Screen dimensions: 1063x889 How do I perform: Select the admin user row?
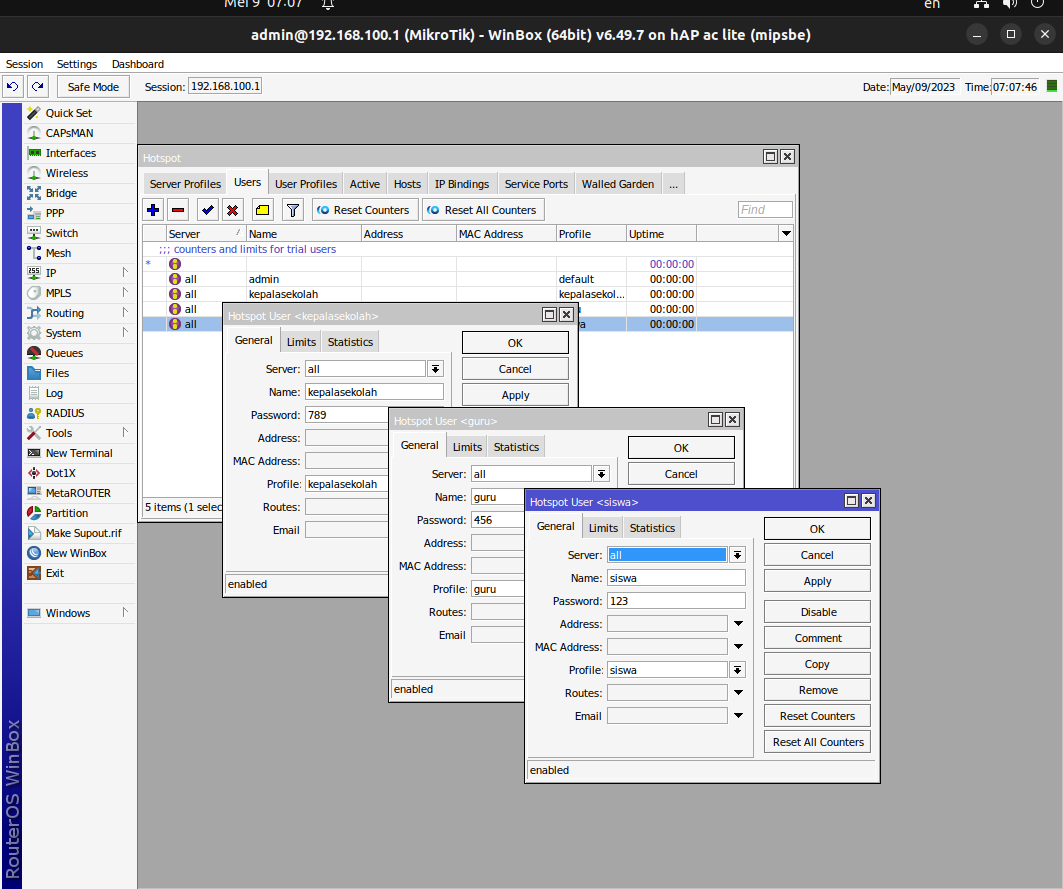(x=468, y=279)
